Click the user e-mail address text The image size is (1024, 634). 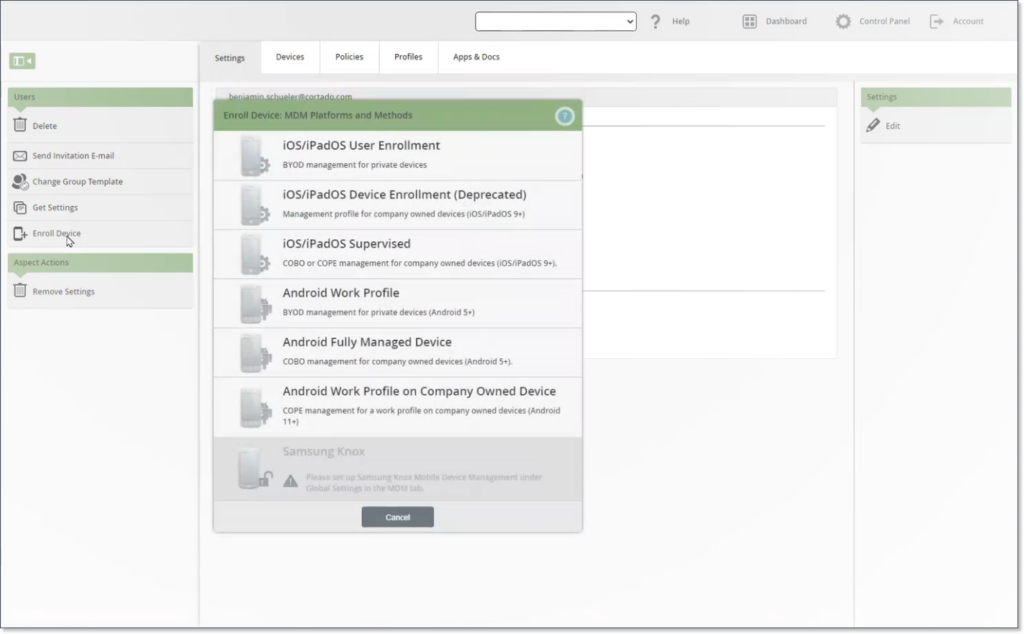pyautogui.click(x=290, y=96)
